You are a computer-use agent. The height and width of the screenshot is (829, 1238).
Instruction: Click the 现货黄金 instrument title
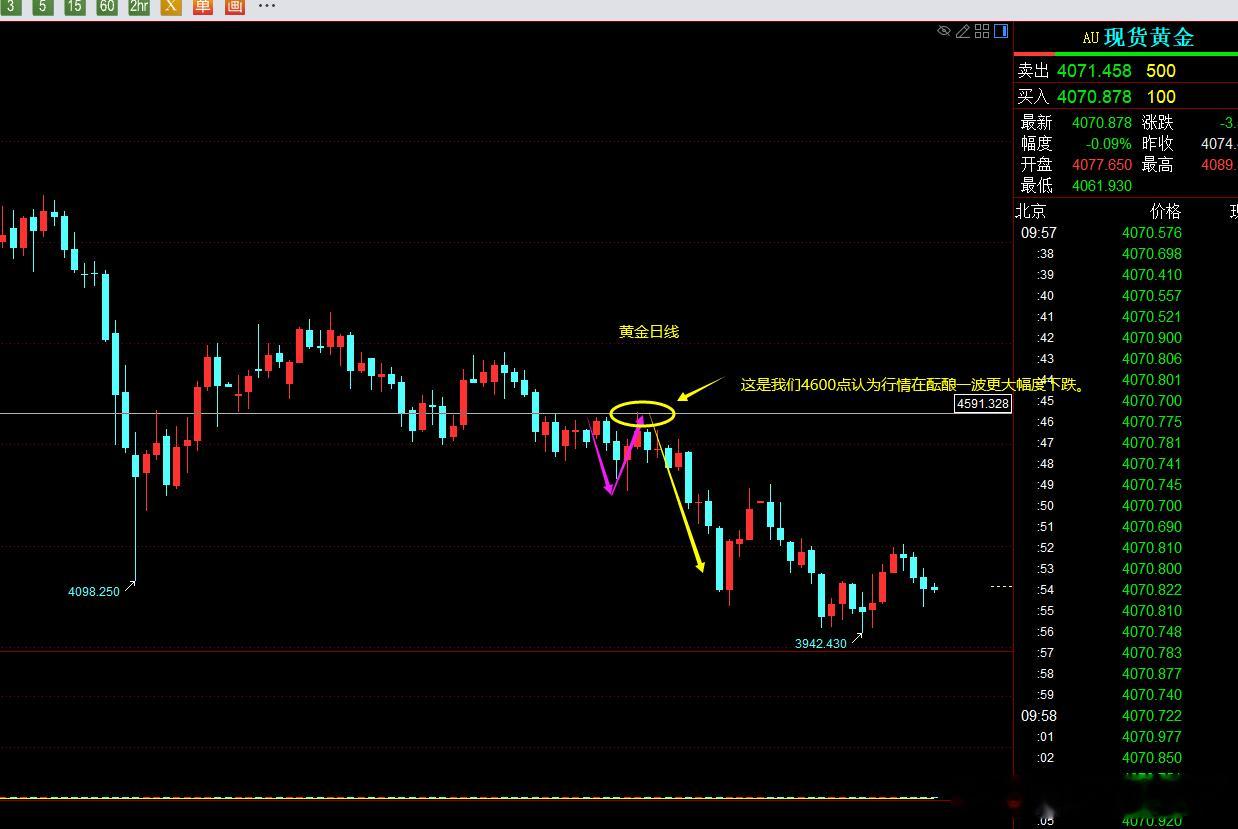click(1149, 38)
